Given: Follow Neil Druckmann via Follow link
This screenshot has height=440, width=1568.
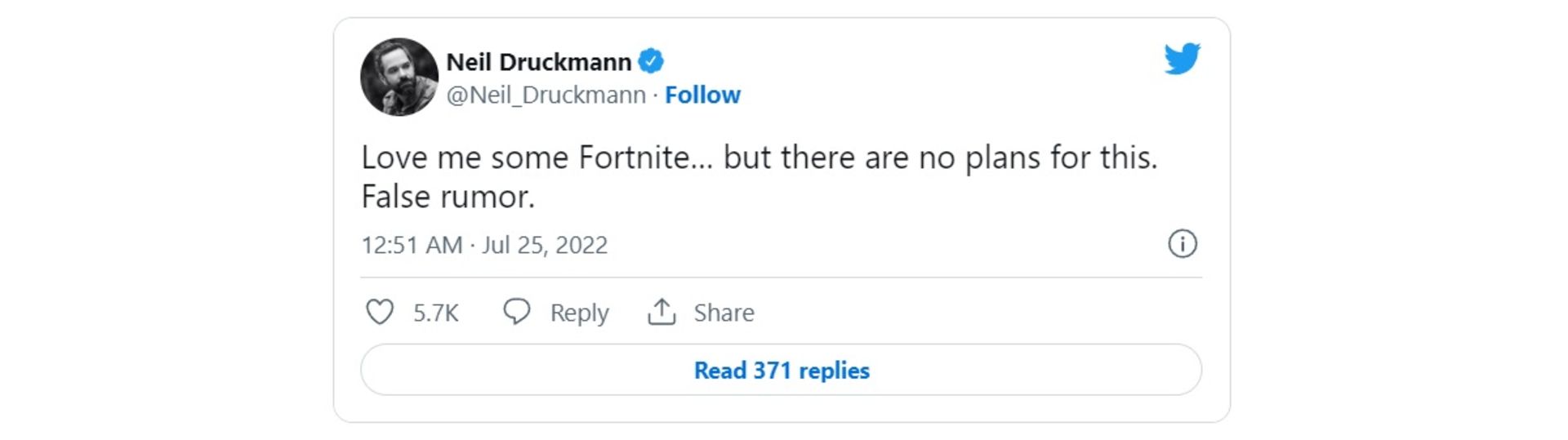Looking at the screenshot, I should click(x=702, y=95).
